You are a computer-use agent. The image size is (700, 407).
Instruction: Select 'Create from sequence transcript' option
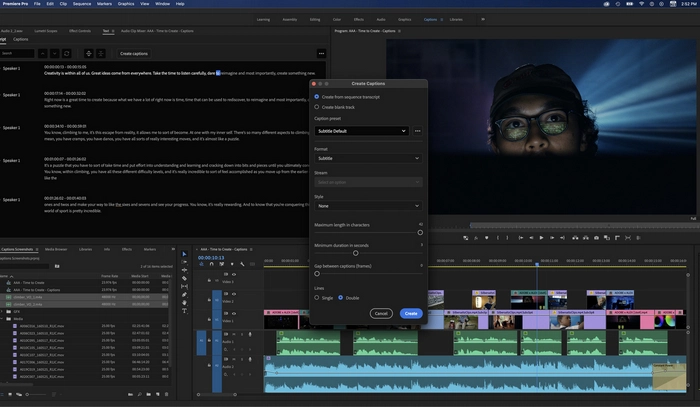coord(318,97)
